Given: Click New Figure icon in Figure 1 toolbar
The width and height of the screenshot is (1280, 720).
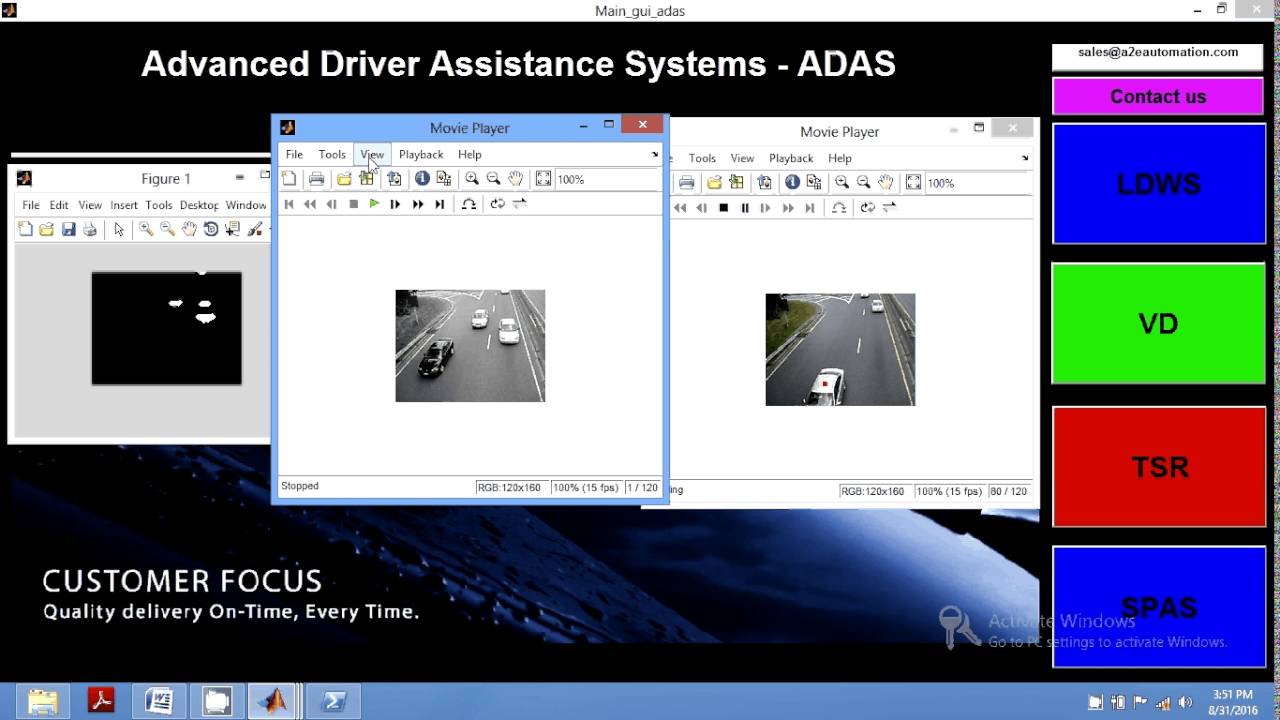Looking at the screenshot, I should pos(25,229).
